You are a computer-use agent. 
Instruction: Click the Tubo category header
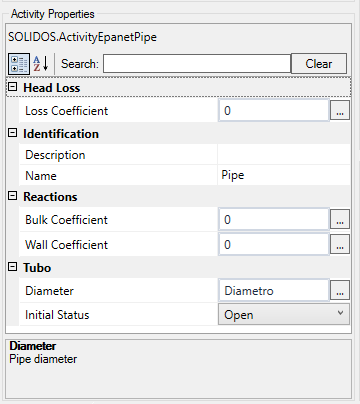(37, 268)
